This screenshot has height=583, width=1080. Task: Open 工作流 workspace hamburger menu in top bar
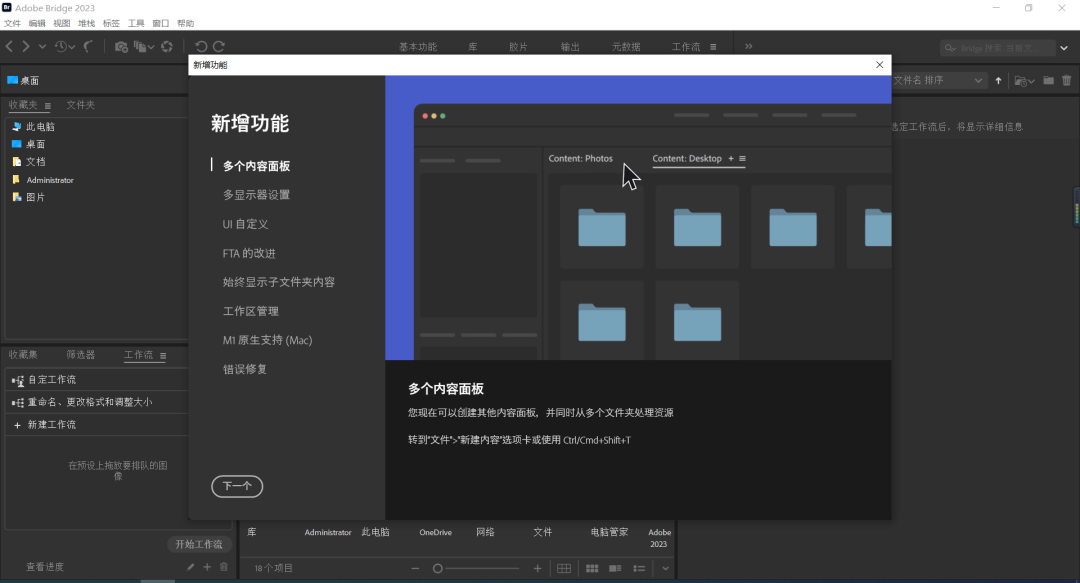713,47
